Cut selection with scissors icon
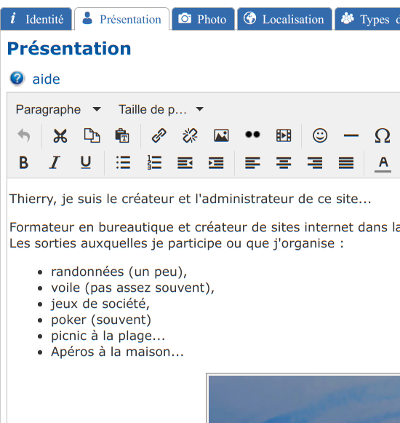 tap(60, 136)
